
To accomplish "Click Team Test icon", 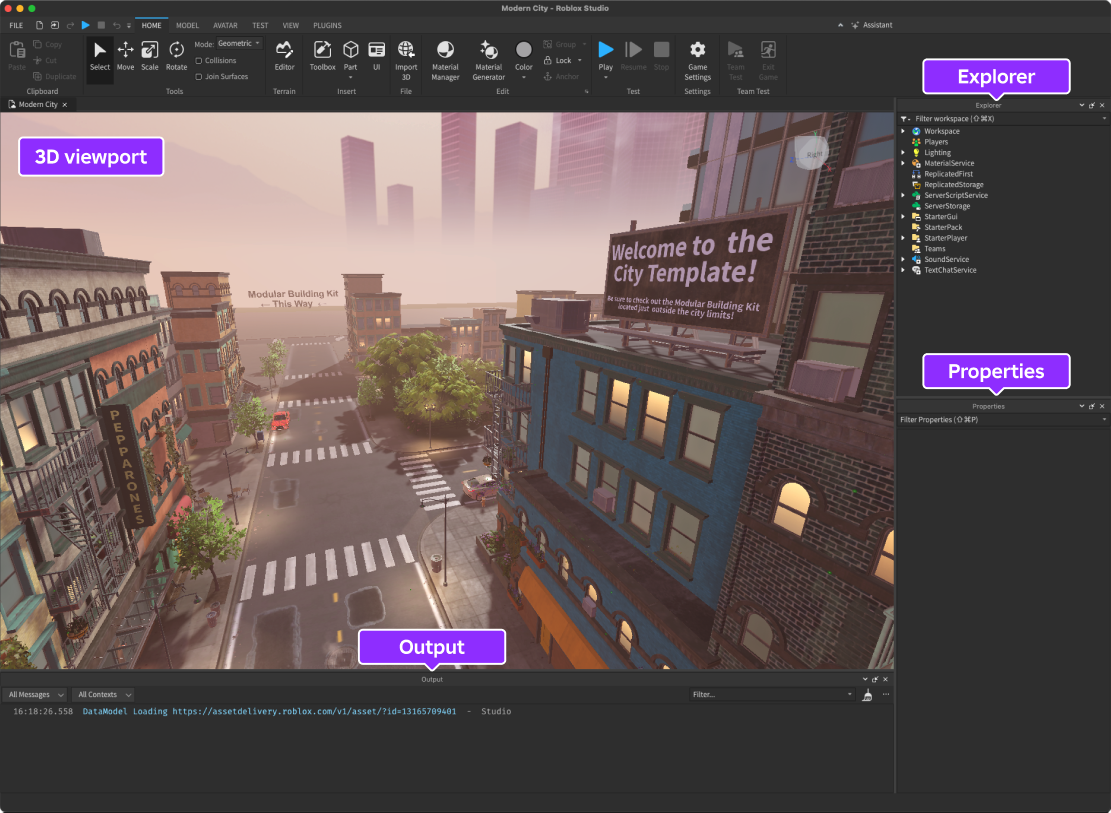I will (x=735, y=50).
